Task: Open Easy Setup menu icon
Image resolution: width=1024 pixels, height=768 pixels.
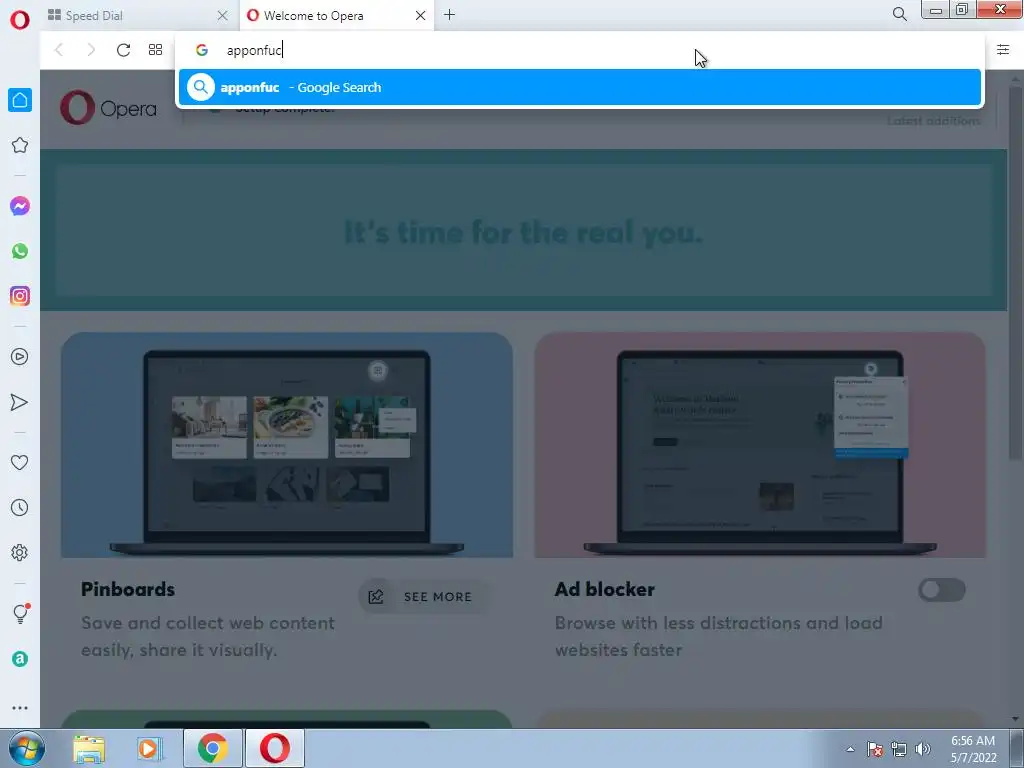Action: point(1003,50)
